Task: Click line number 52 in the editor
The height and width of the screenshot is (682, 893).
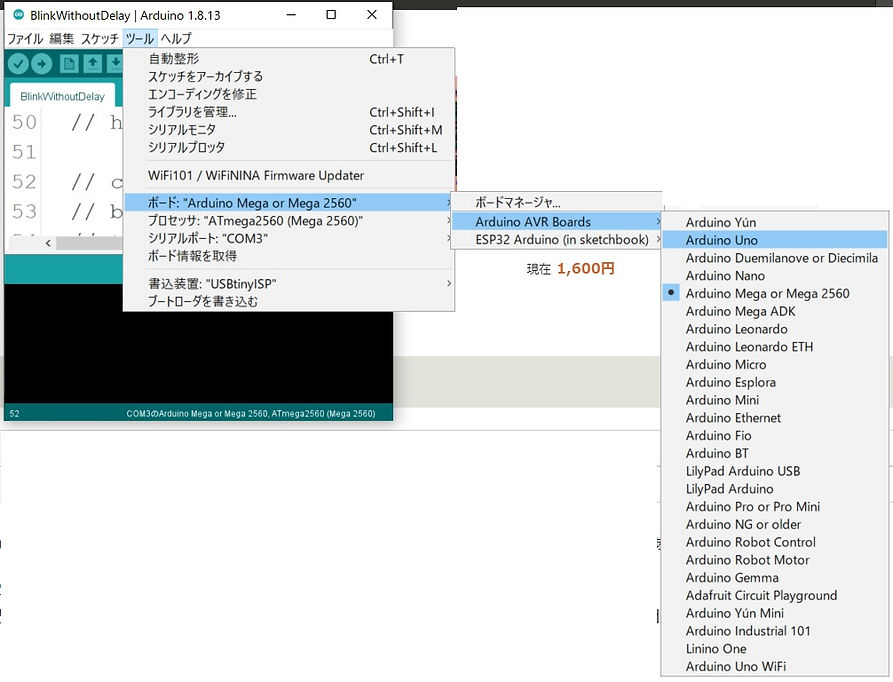Action: pos(24,182)
